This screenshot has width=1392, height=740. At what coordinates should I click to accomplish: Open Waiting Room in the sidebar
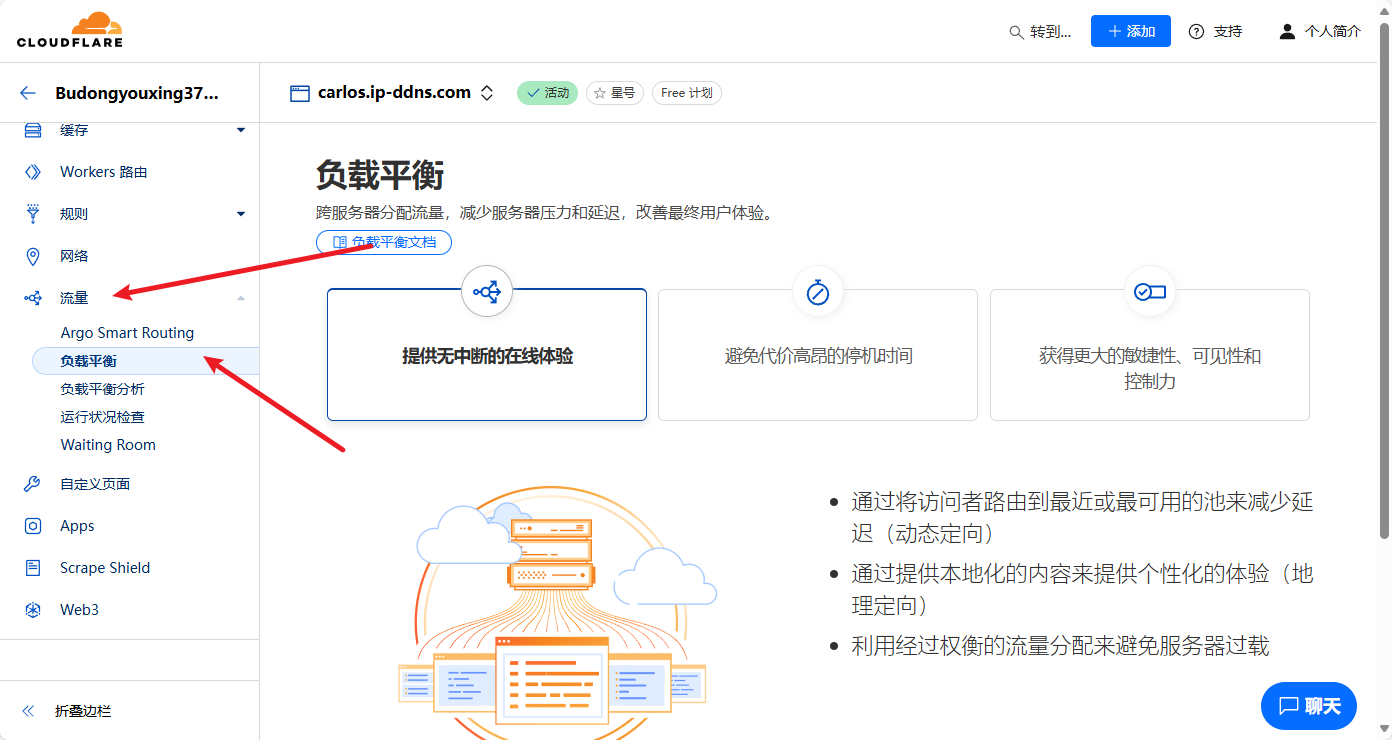point(108,445)
